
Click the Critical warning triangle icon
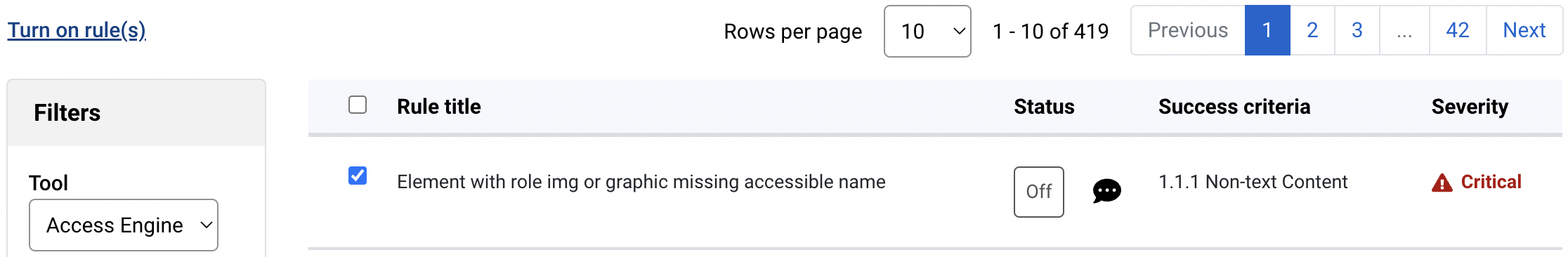point(1442,183)
